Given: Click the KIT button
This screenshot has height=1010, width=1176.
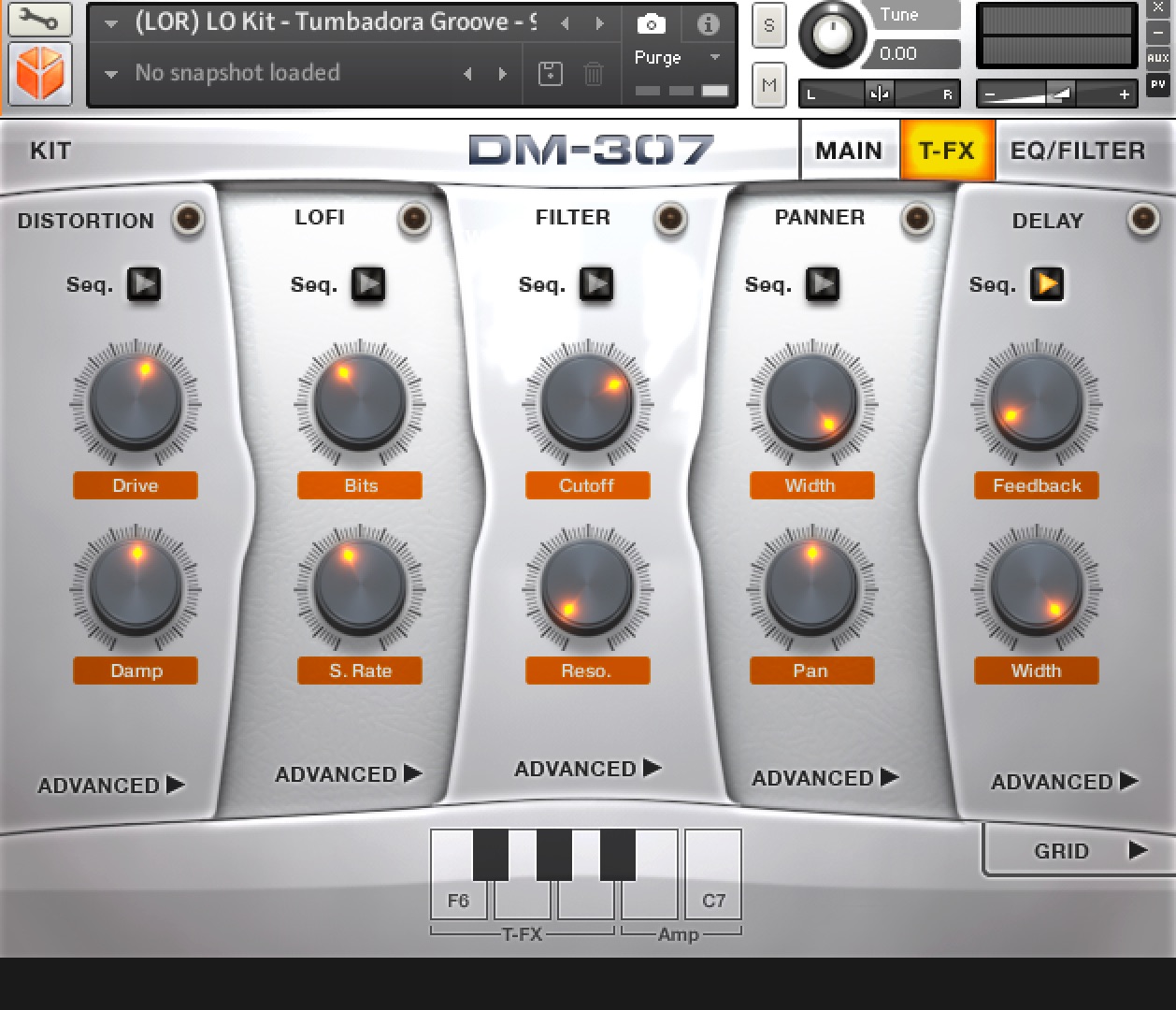Looking at the screenshot, I should (50, 151).
